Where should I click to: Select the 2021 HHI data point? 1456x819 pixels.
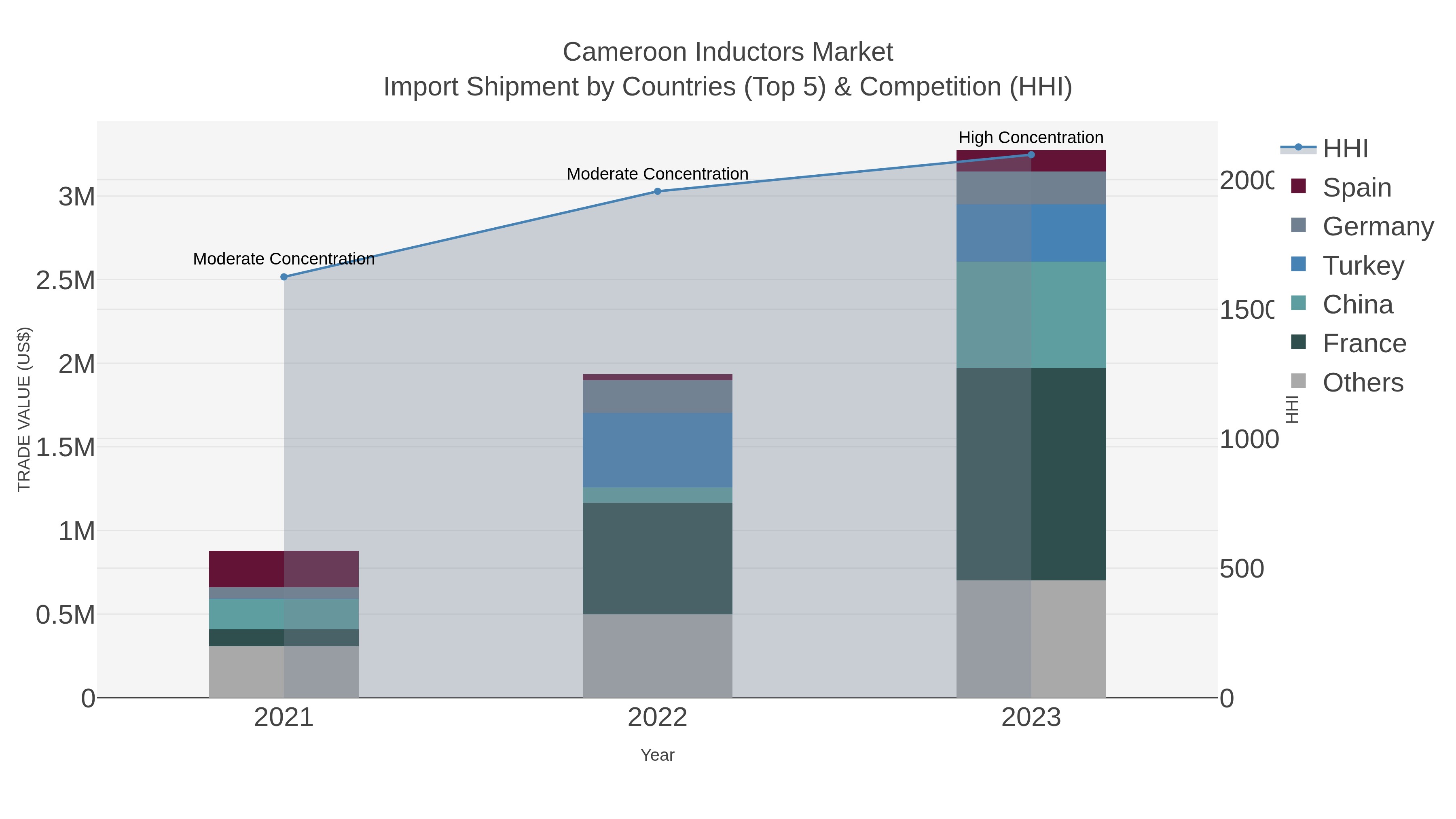[x=284, y=277]
